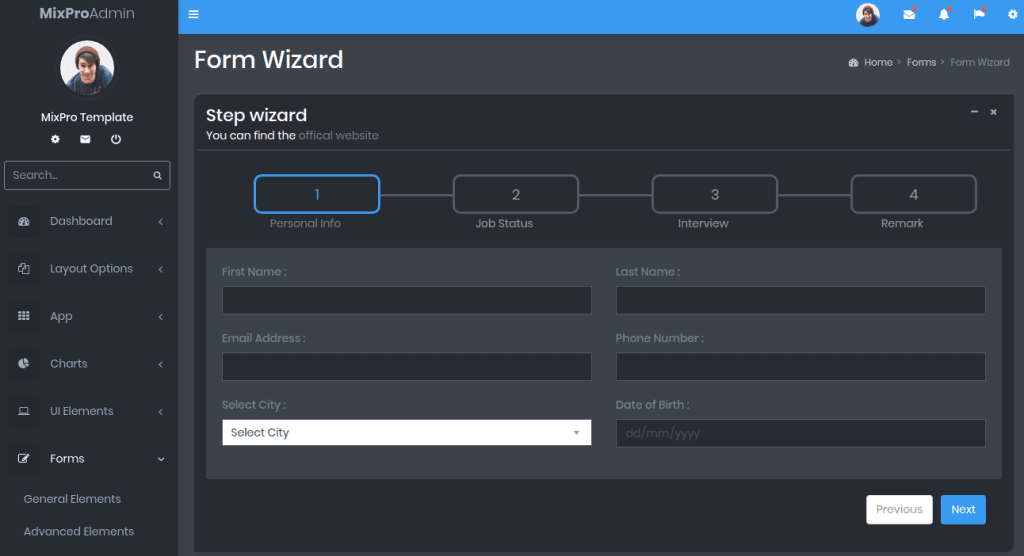Open the Layout Options menu item

(89, 269)
